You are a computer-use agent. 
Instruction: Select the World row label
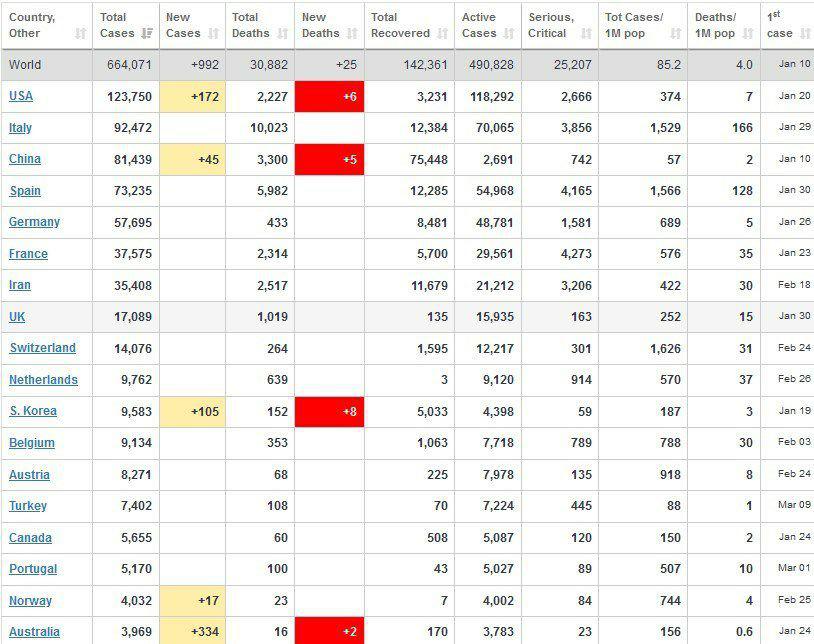click(25, 65)
